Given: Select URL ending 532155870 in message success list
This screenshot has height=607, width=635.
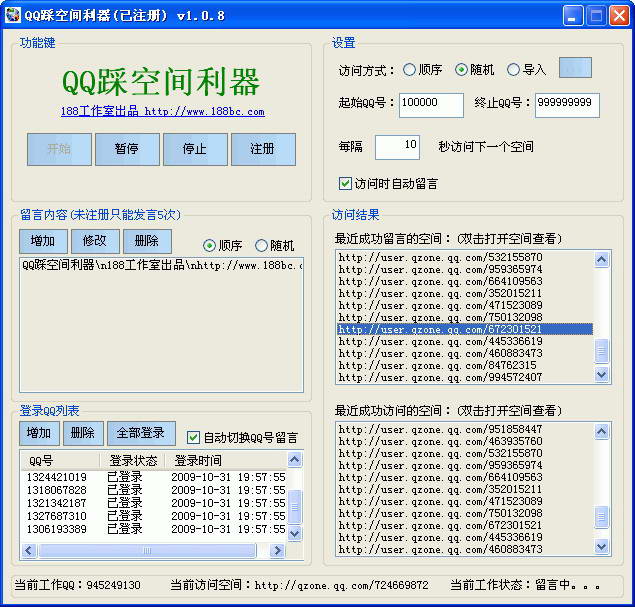Looking at the screenshot, I should tap(465, 257).
